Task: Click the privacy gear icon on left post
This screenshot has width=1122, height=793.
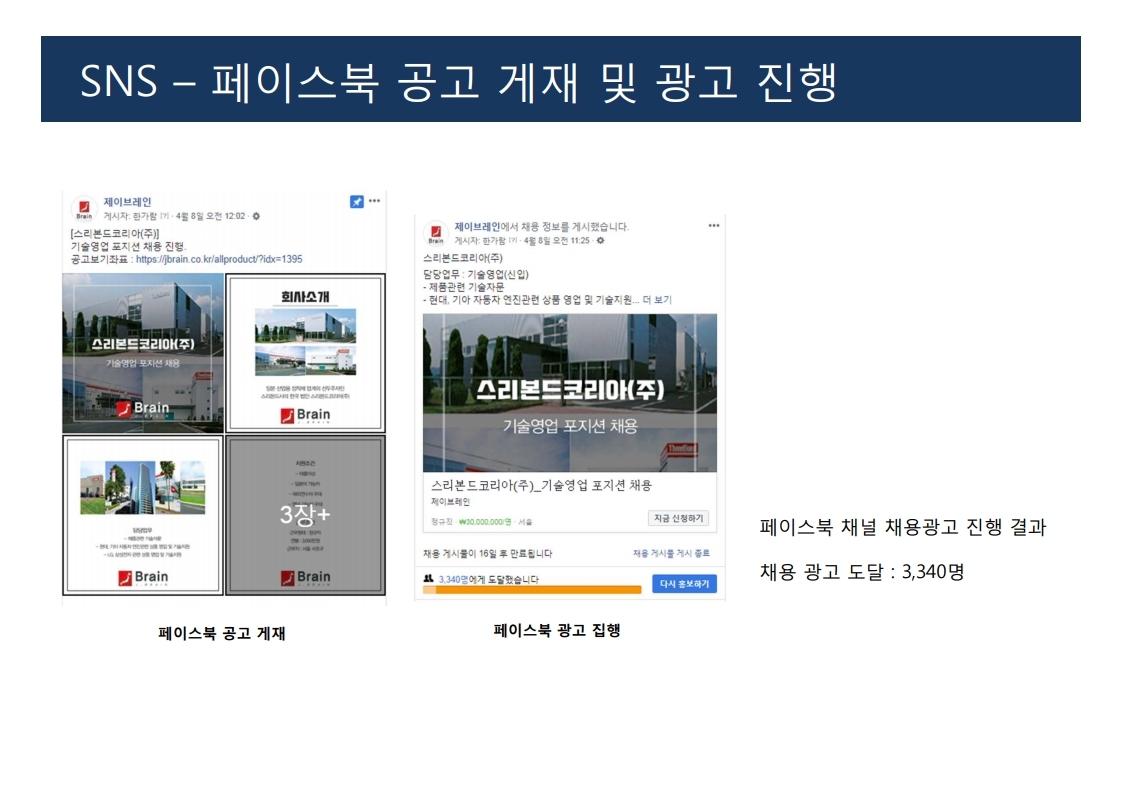Action: 256,216
